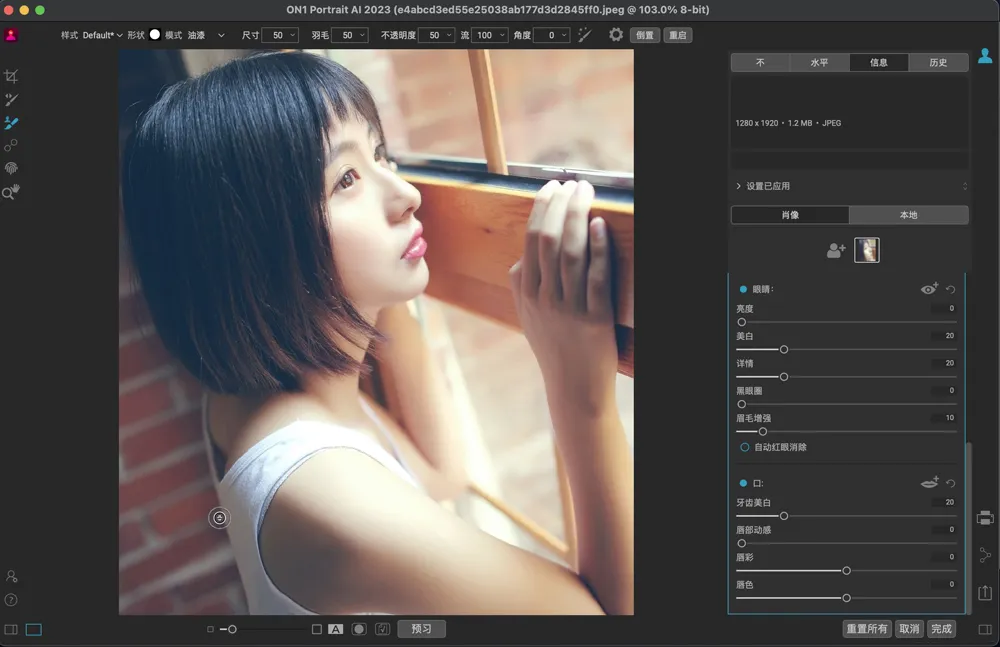Switch to the 本地 tab
Screen dimensions: 1000x647
pos(908,215)
